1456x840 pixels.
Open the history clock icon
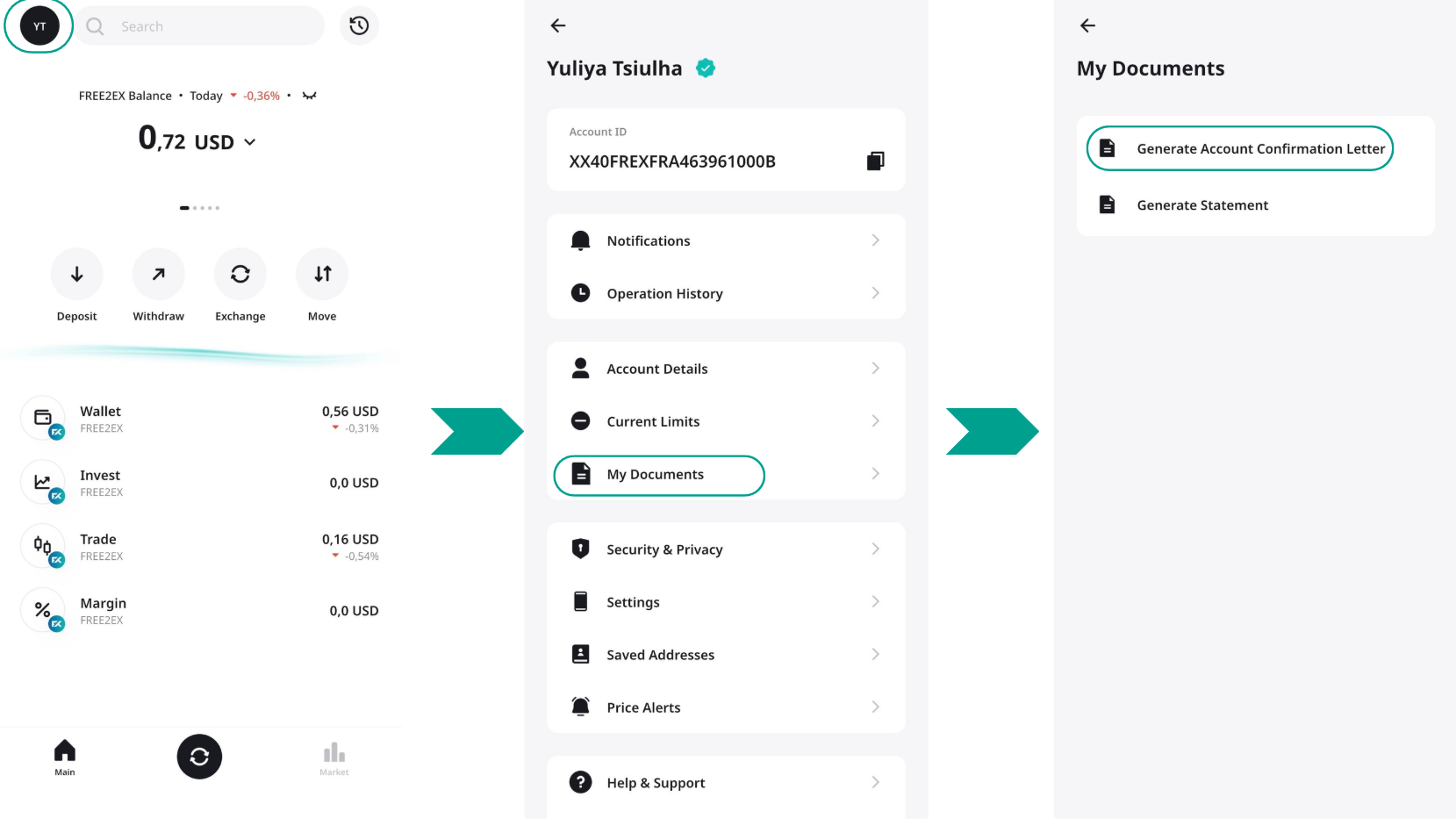click(358, 26)
